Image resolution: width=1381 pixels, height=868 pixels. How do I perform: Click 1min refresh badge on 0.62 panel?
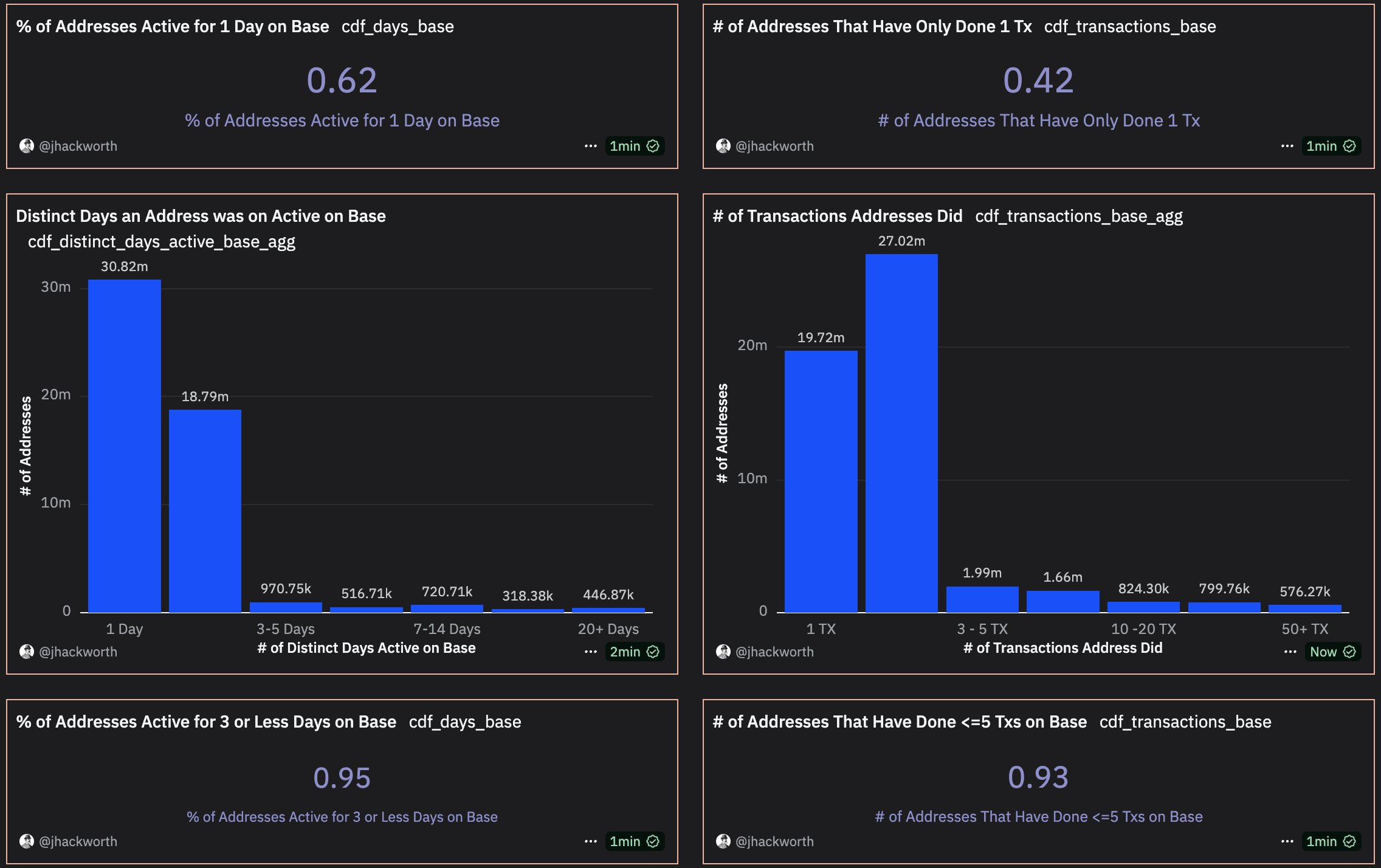(634, 146)
